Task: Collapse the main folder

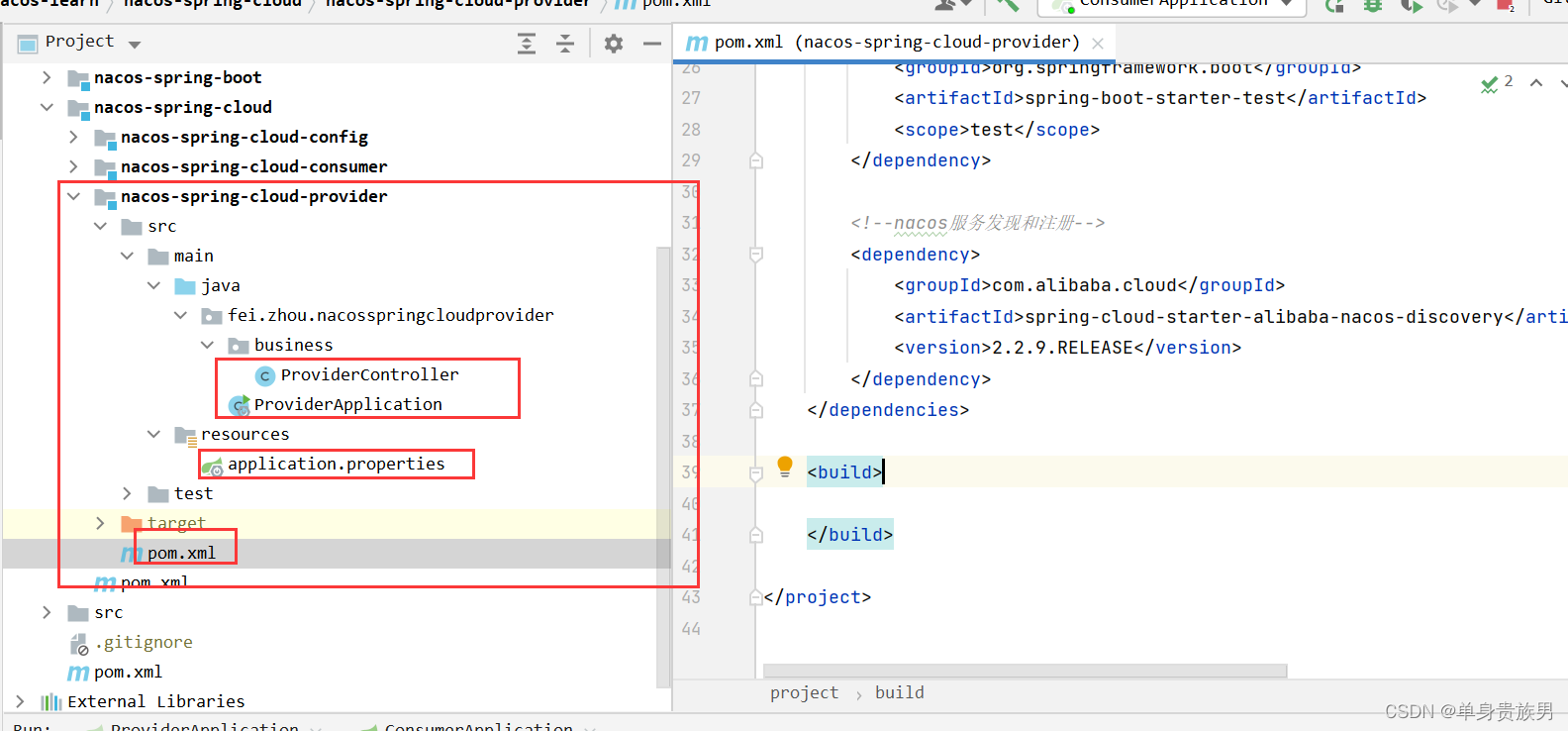Action: [x=127, y=256]
